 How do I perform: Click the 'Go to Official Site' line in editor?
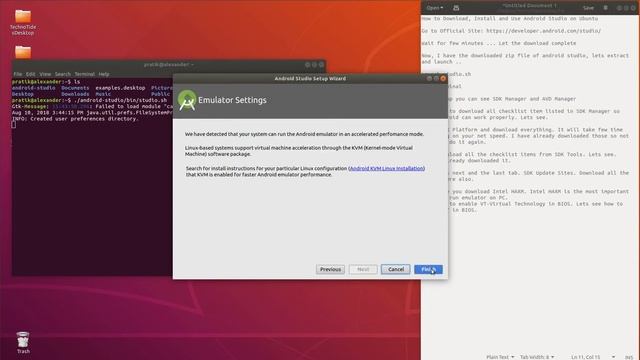(511, 31)
